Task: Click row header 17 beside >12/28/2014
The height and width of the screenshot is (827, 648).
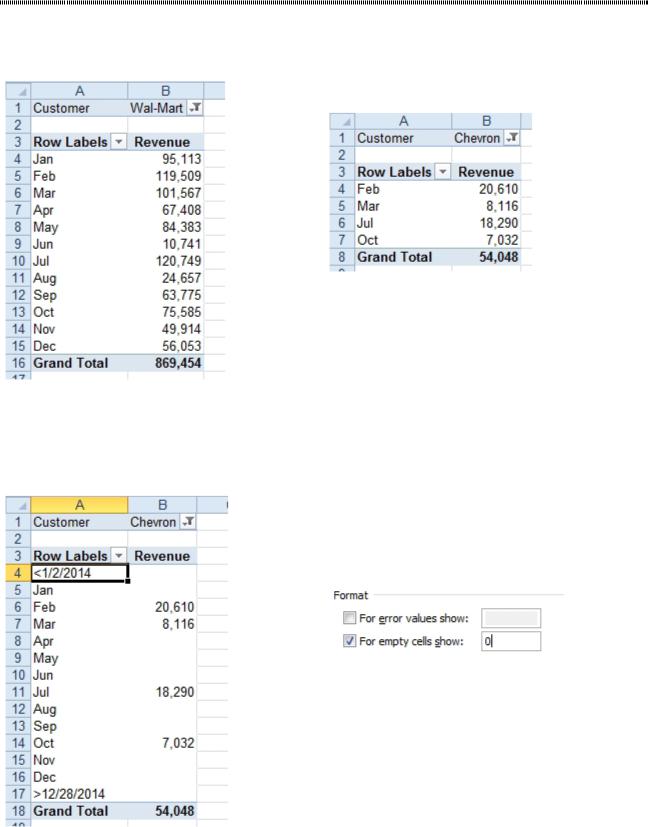Action: 18,793
